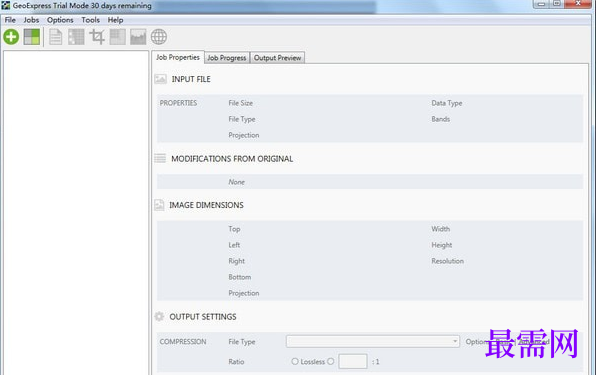
Task: Select the custom ratio radio button
Action: coord(330,361)
